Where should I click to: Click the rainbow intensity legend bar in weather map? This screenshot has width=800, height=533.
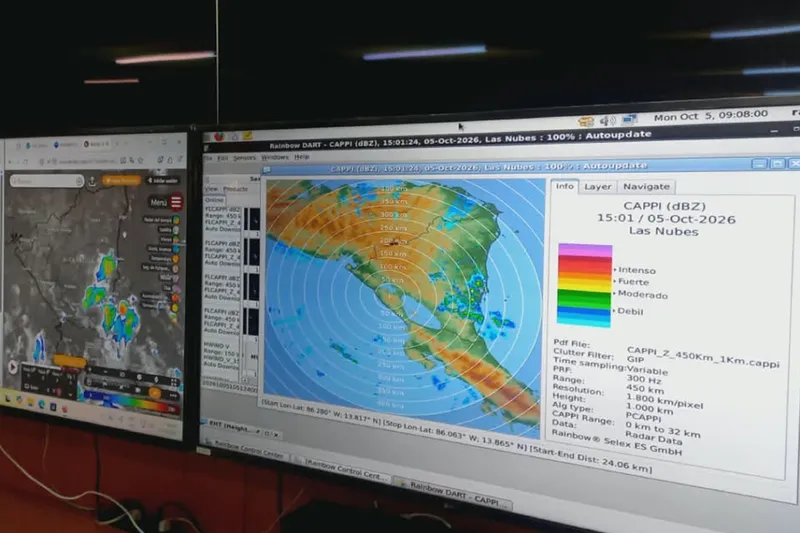point(132,402)
